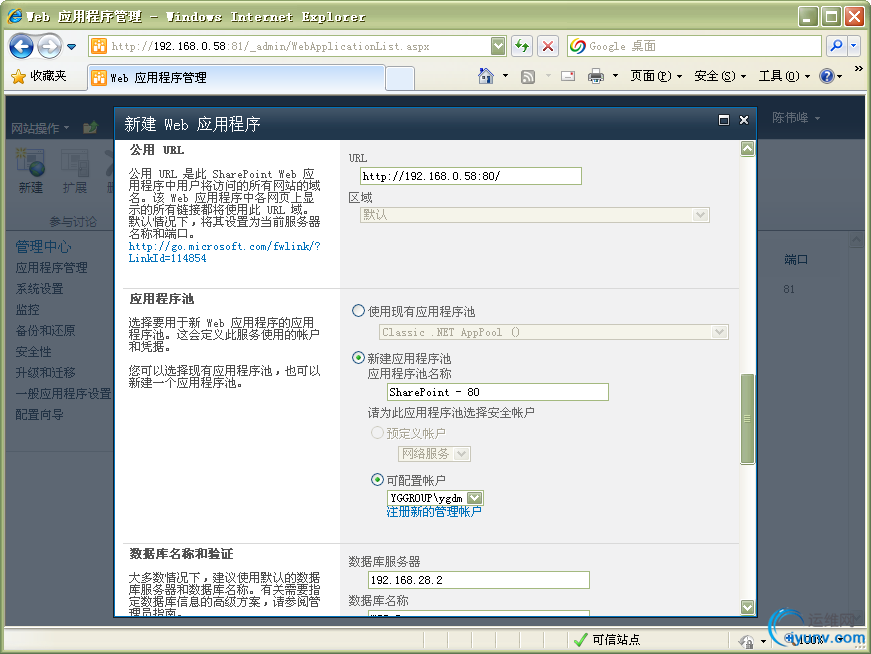This screenshot has width=871, height=654.
Task: Go back with the browser Back arrow
Action: 22,47
